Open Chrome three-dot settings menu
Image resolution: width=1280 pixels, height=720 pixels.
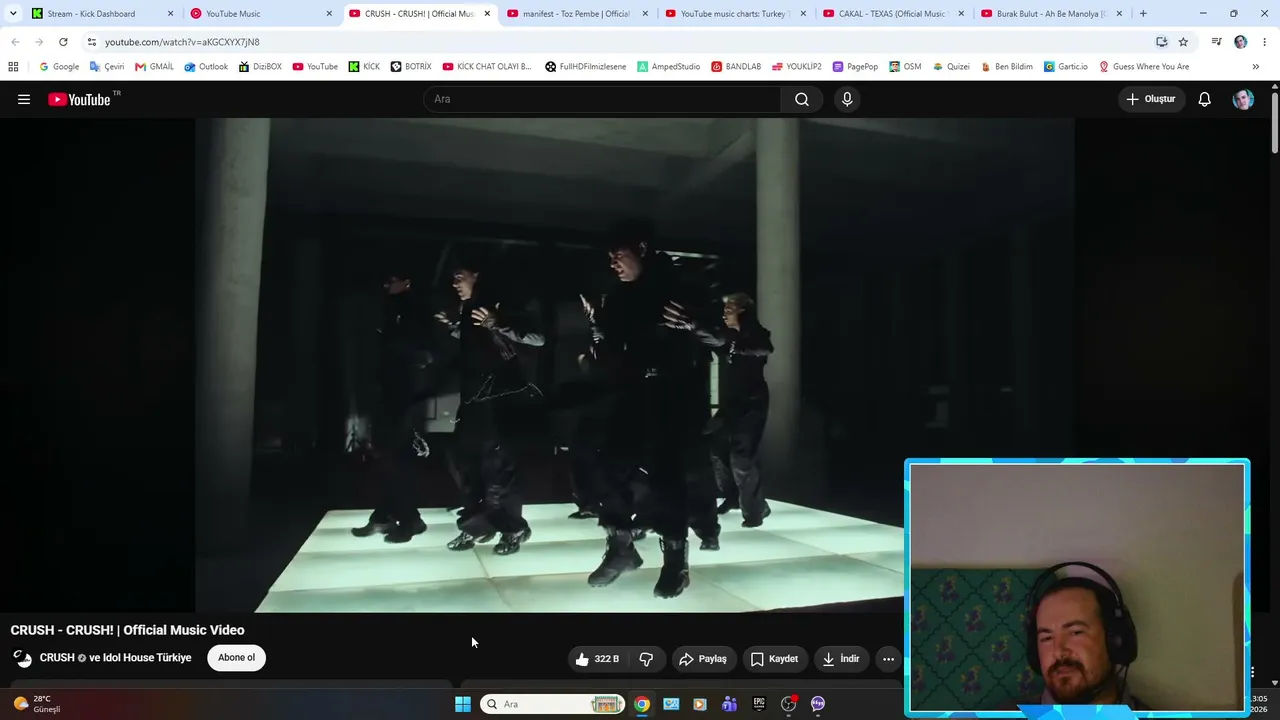pyautogui.click(x=1265, y=42)
